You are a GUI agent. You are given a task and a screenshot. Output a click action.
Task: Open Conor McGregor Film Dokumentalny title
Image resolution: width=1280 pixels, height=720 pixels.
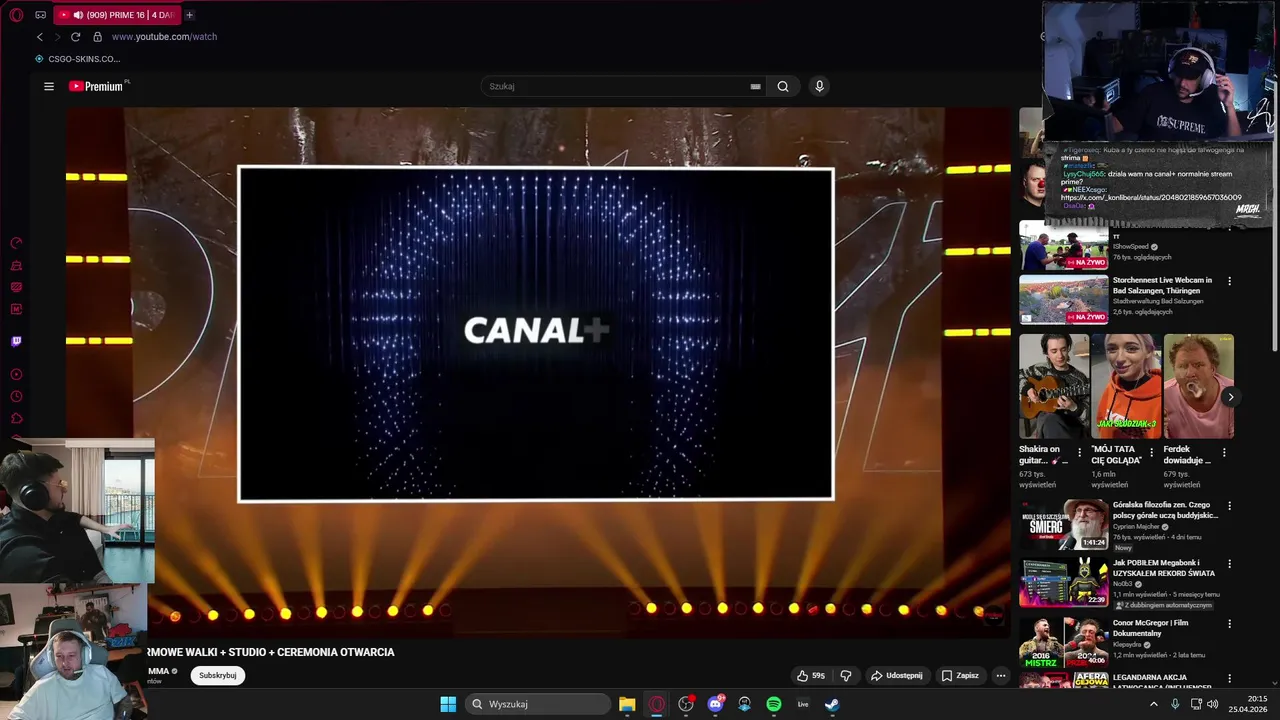[1151, 628]
